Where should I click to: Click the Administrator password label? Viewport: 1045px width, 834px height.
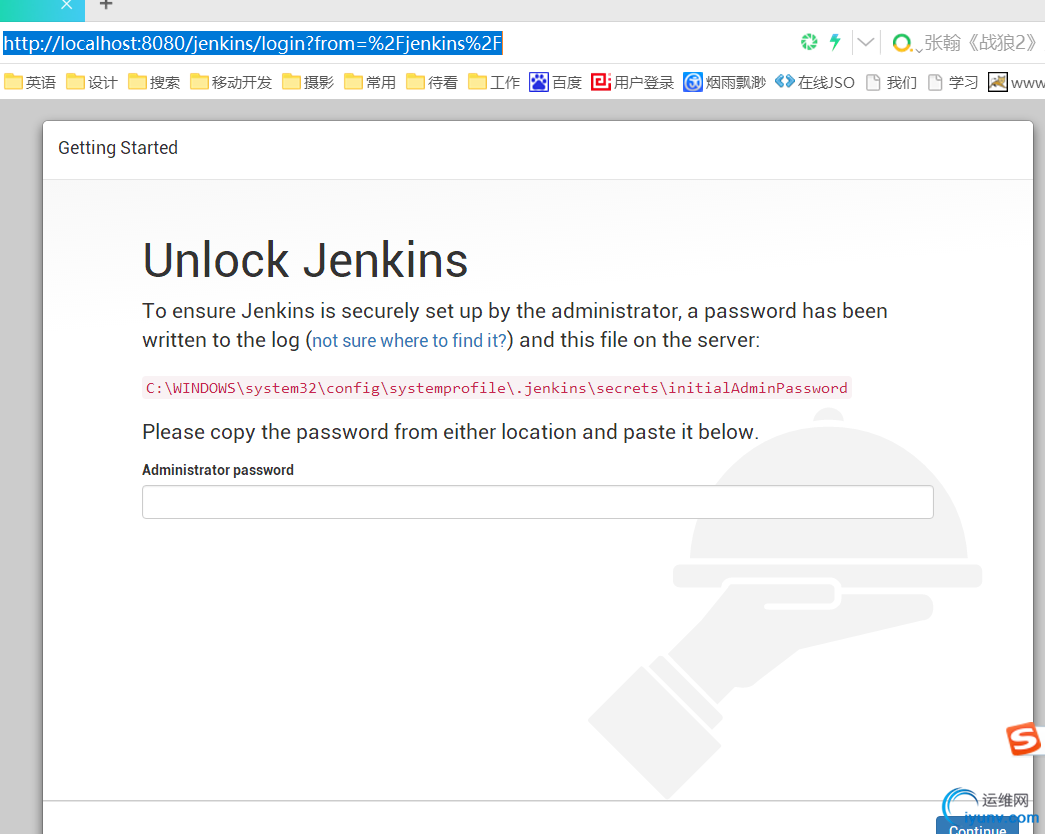[218, 470]
